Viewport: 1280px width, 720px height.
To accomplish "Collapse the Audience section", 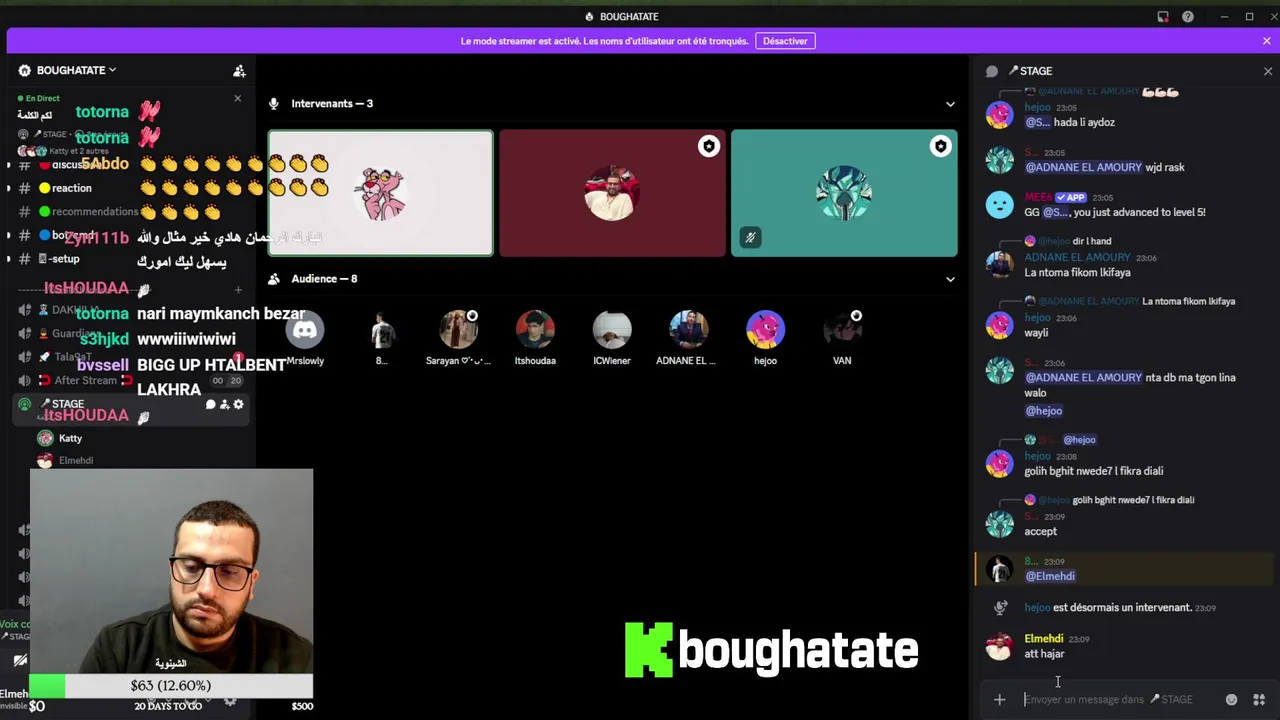I will pos(950,279).
